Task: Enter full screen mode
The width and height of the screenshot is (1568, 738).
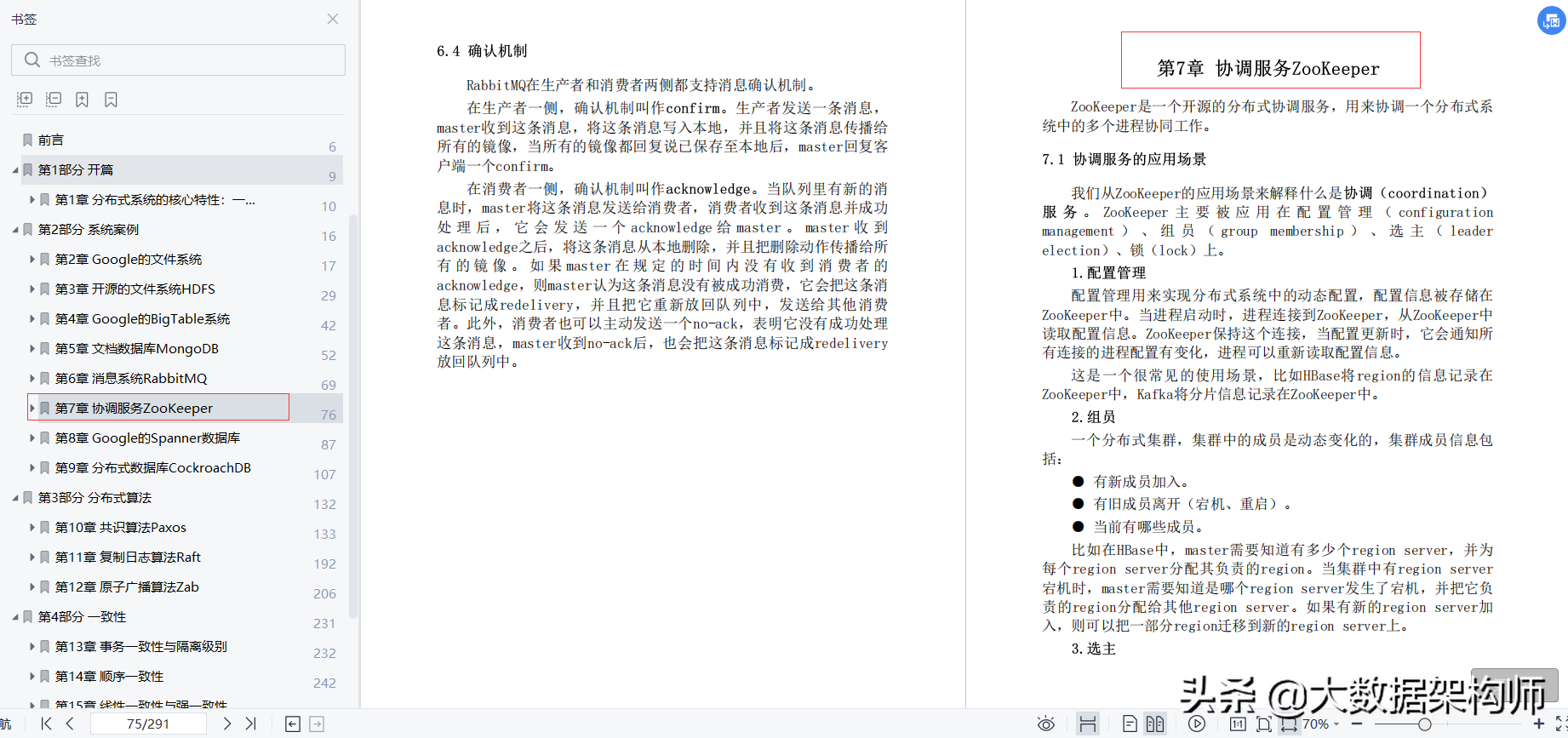Action: pyautogui.click(x=1561, y=724)
